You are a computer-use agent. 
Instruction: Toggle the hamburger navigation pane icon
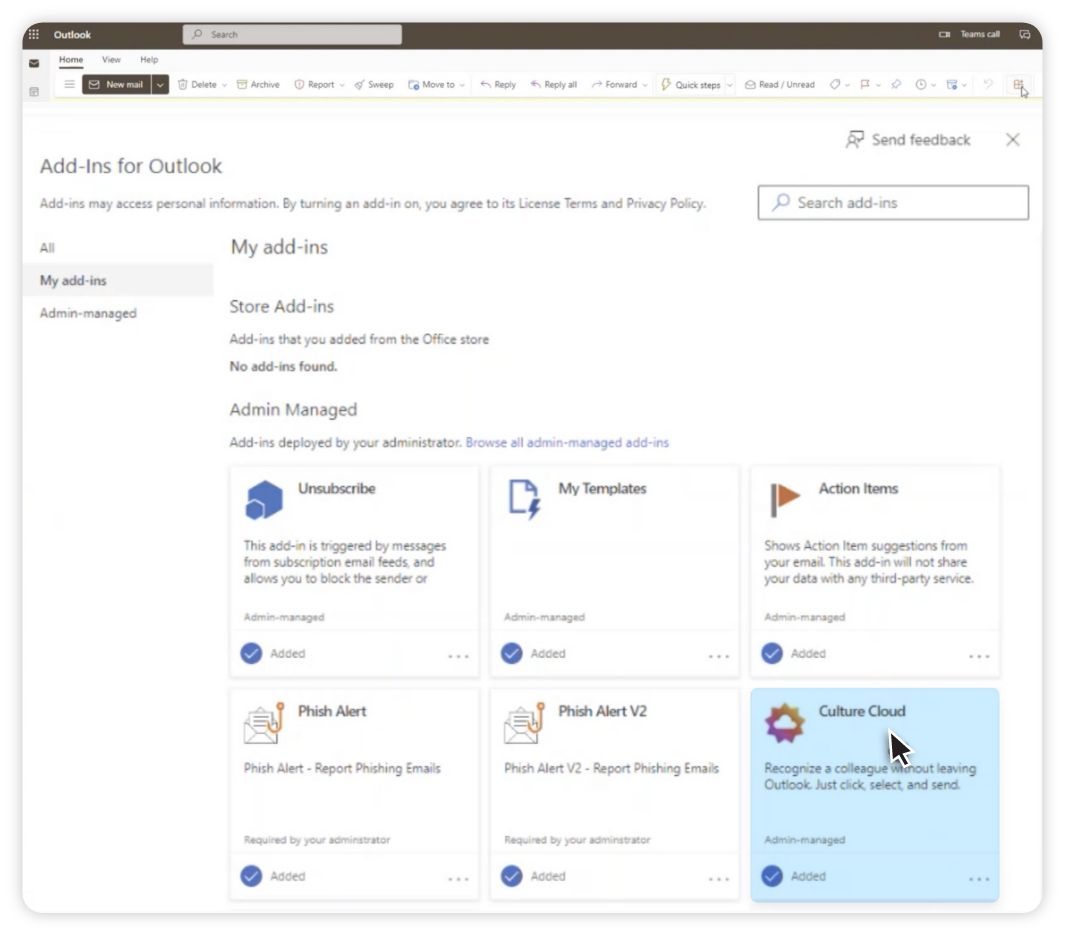69,84
